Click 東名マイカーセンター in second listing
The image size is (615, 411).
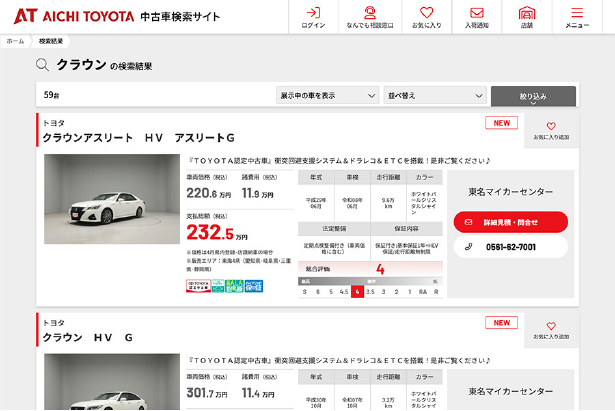click(511, 391)
